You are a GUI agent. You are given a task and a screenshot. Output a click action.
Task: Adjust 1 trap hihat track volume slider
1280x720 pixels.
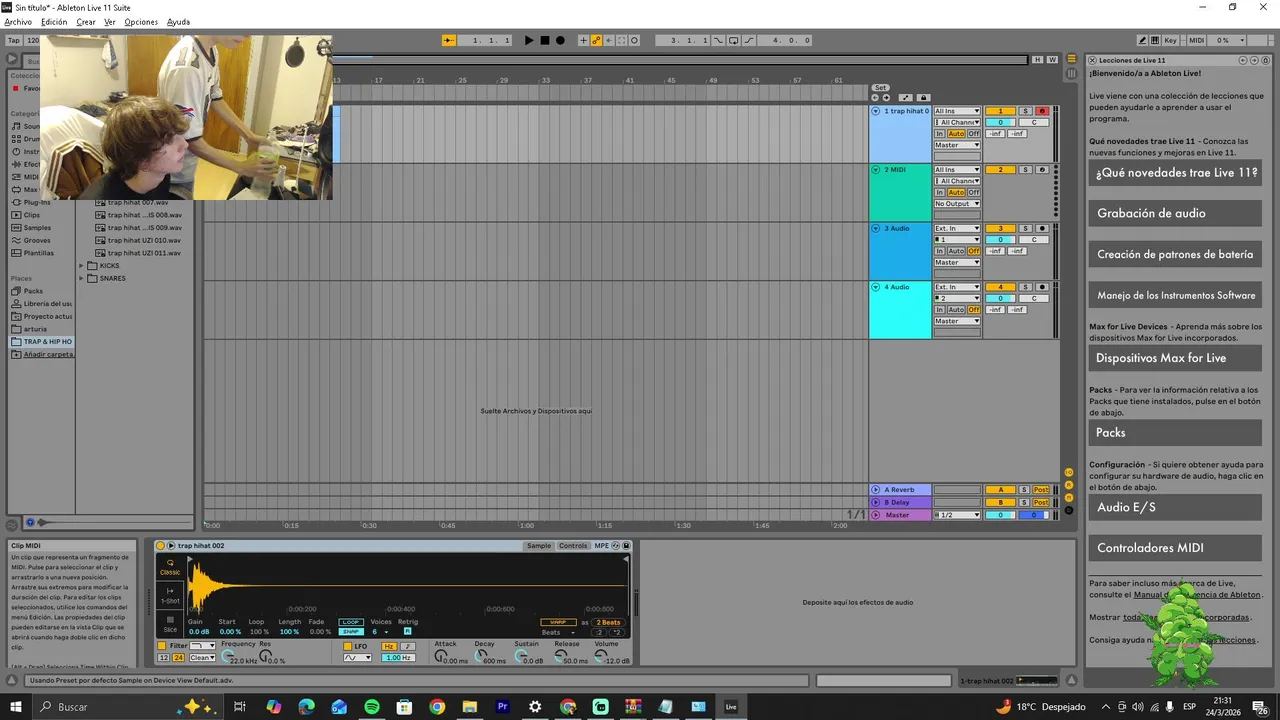tap(1000, 122)
